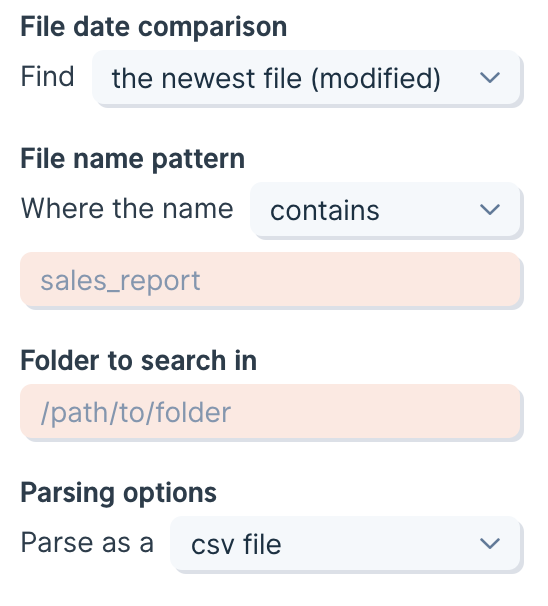Viewport: 548px width, 606px height.
Task: Click the 'Parse as a' label
Action: coord(87,543)
